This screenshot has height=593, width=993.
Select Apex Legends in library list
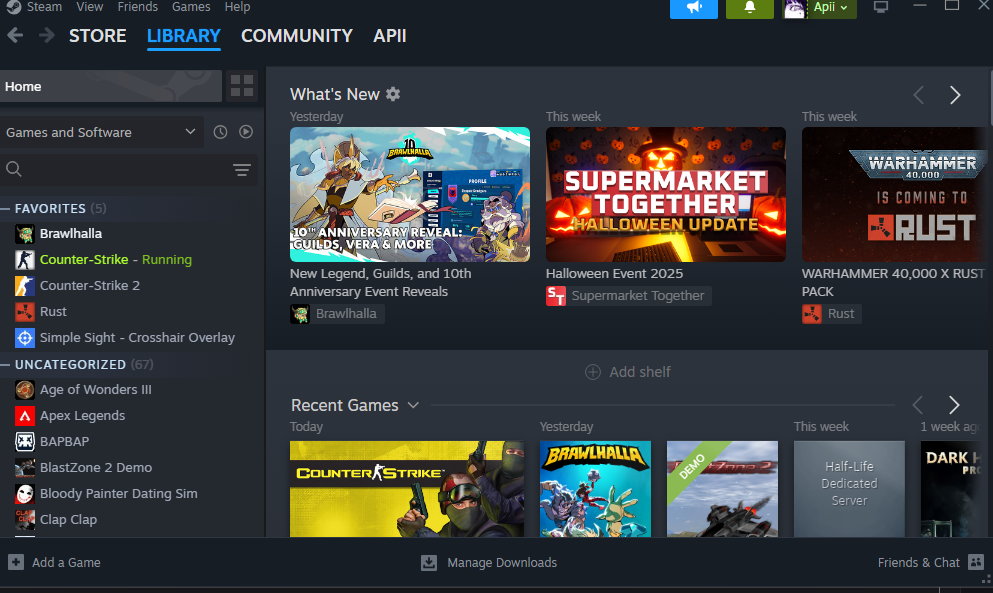pyautogui.click(x=82, y=415)
